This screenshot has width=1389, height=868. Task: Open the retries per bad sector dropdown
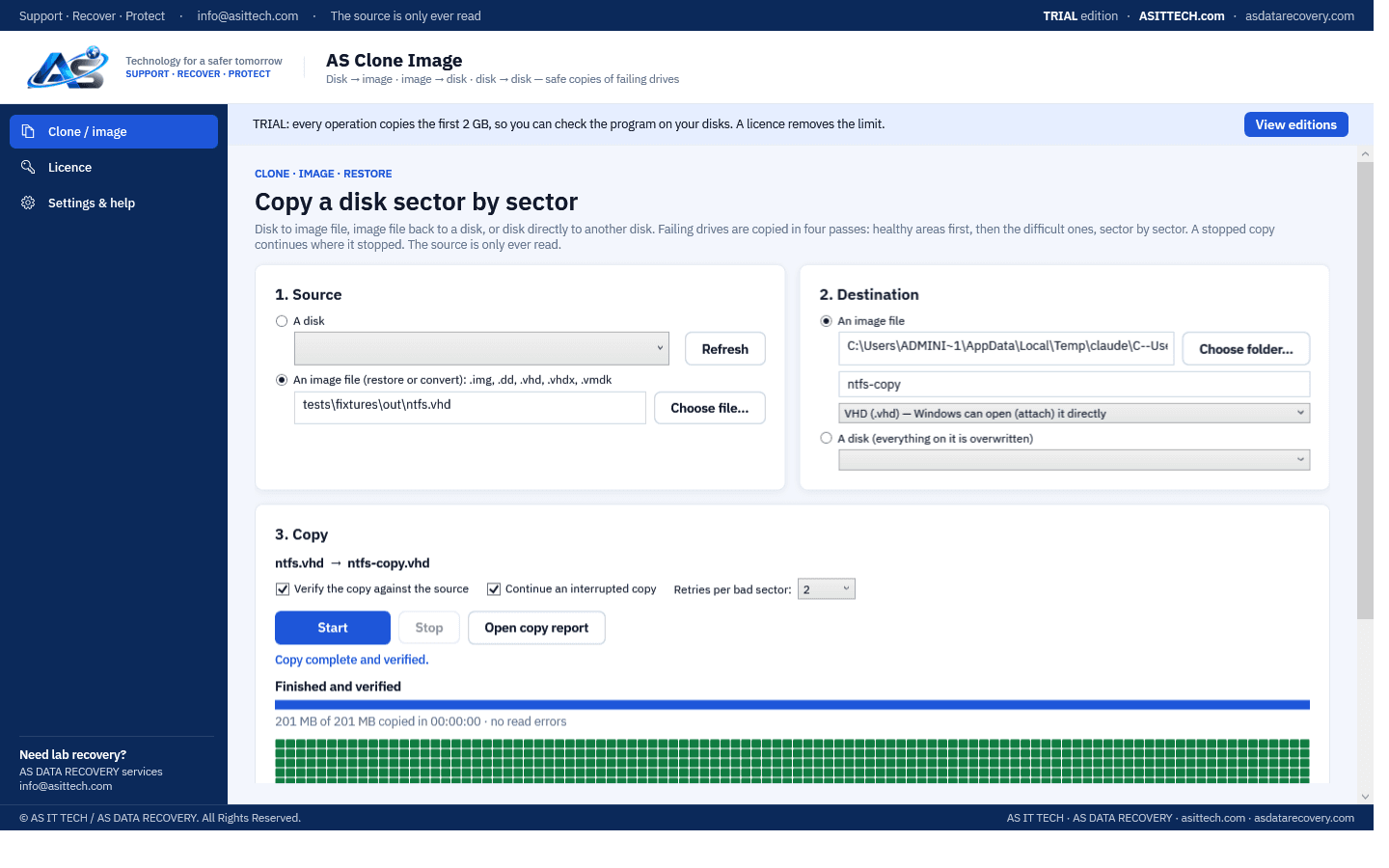[827, 589]
